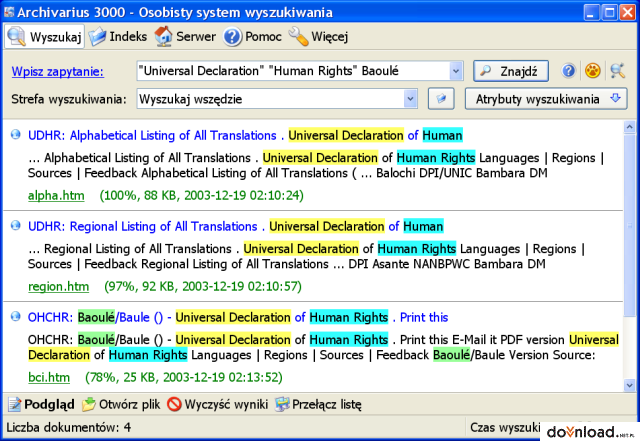Image resolution: width=640 pixels, height=441 pixels.
Task: Click Wyczyść wyniki to clear results
Action: point(218,404)
